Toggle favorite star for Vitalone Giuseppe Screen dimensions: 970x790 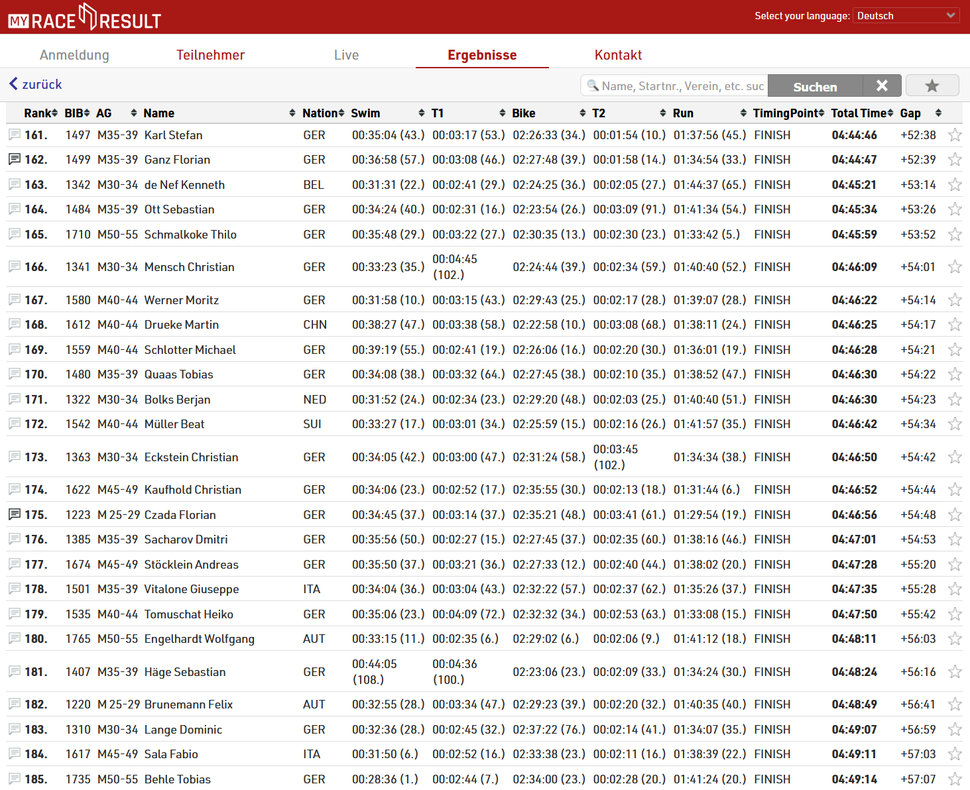tap(955, 589)
